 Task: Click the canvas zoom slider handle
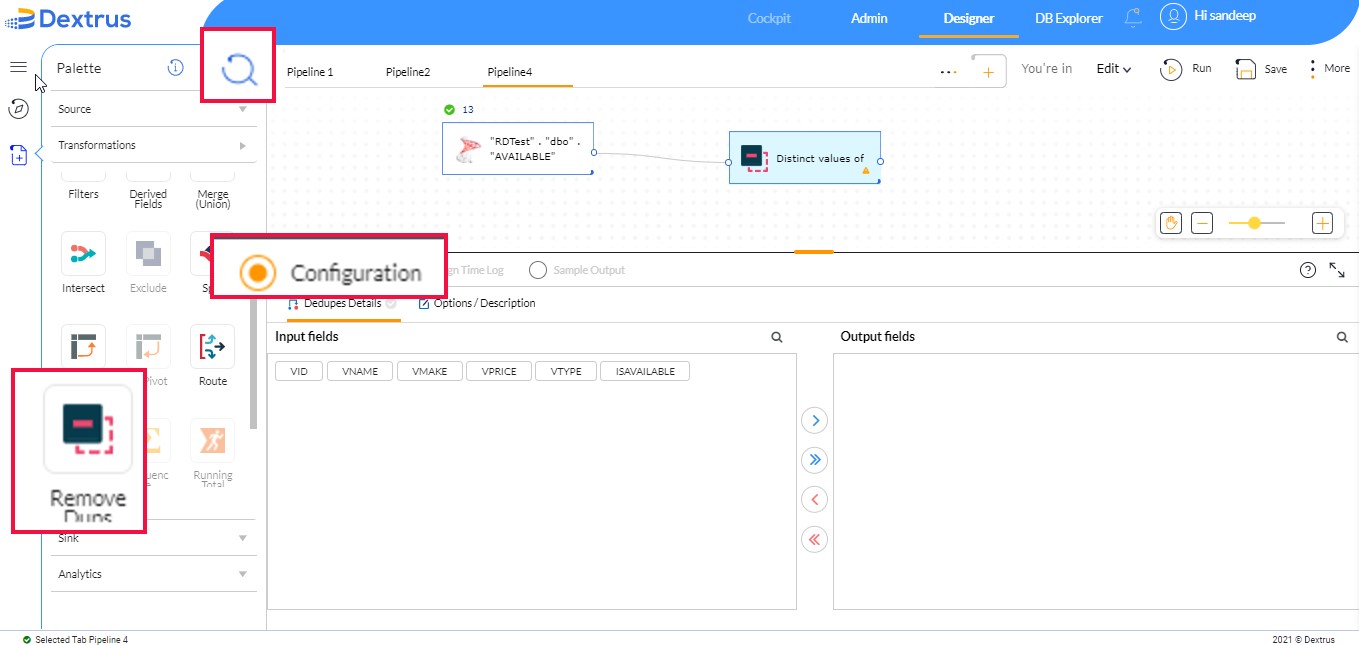[1253, 223]
